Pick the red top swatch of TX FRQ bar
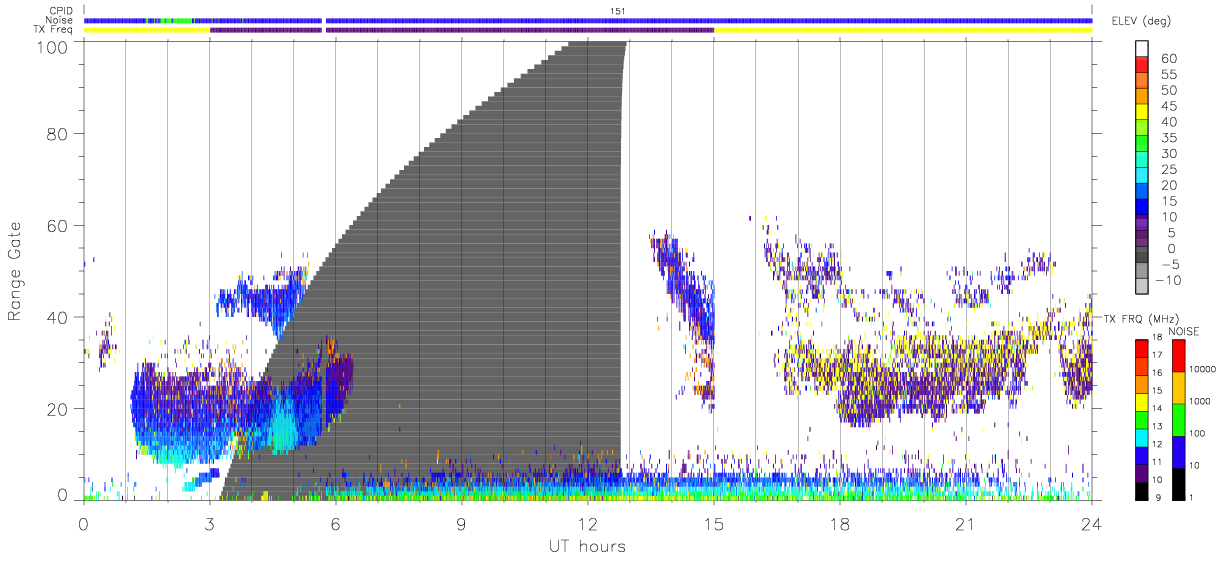1228x567 pixels. (x=1142, y=348)
